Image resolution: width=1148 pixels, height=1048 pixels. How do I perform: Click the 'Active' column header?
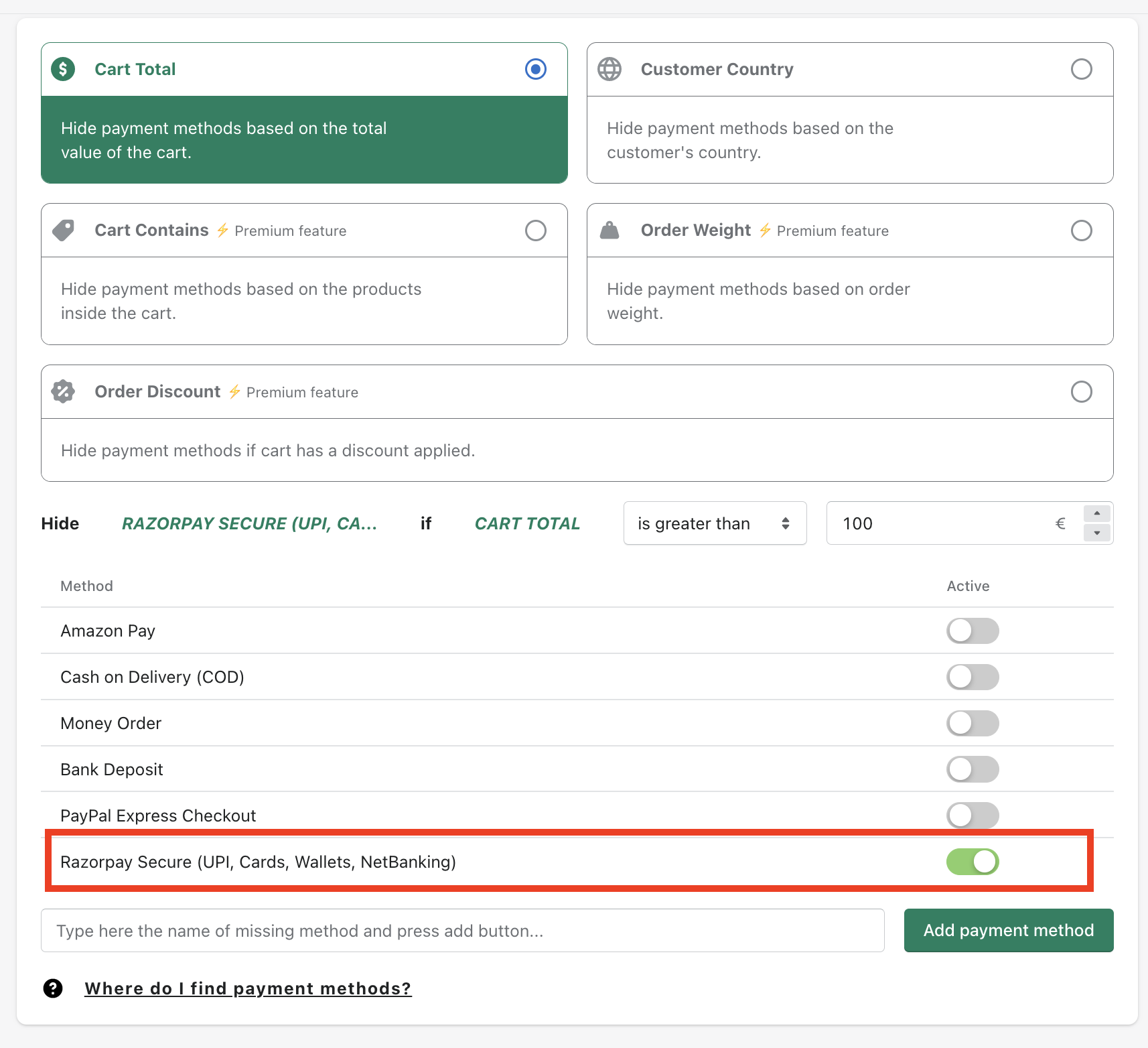click(968, 586)
